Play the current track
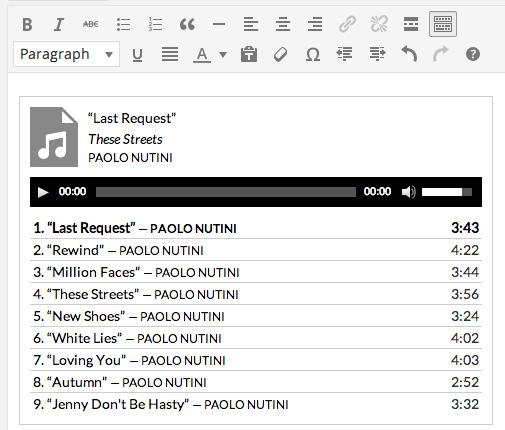The image size is (505, 430). pyautogui.click(x=43, y=192)
